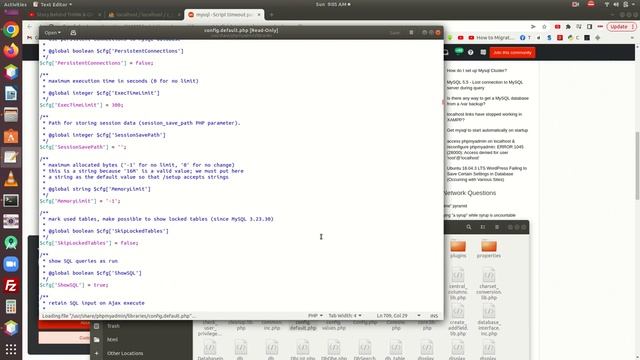Bookmark page with Chrome star icon
The width and height of the screenshot is (640, 360).
pyautogui.click(x=544, y=27)
